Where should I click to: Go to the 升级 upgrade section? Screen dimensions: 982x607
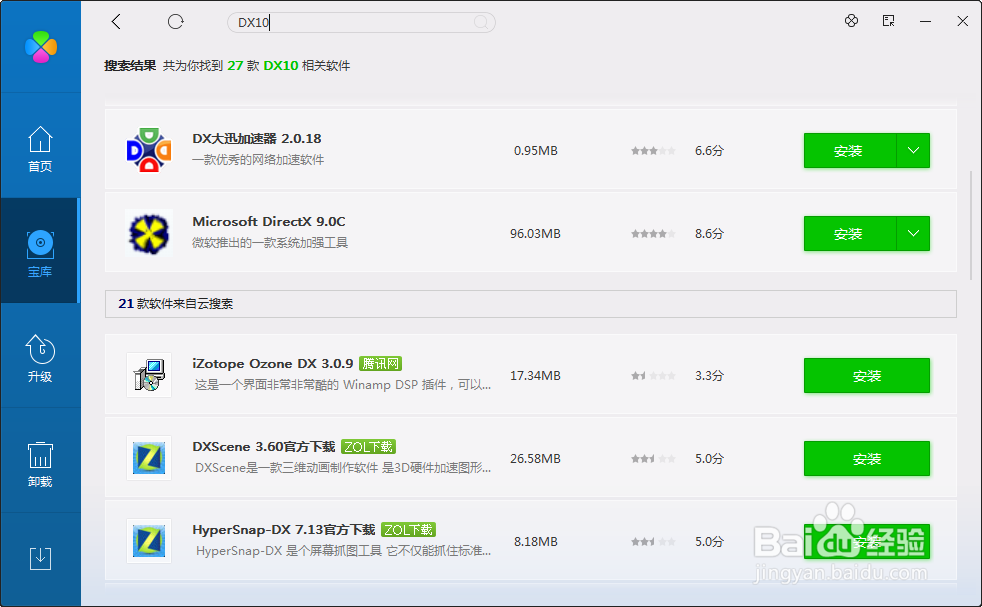point(40,358)
